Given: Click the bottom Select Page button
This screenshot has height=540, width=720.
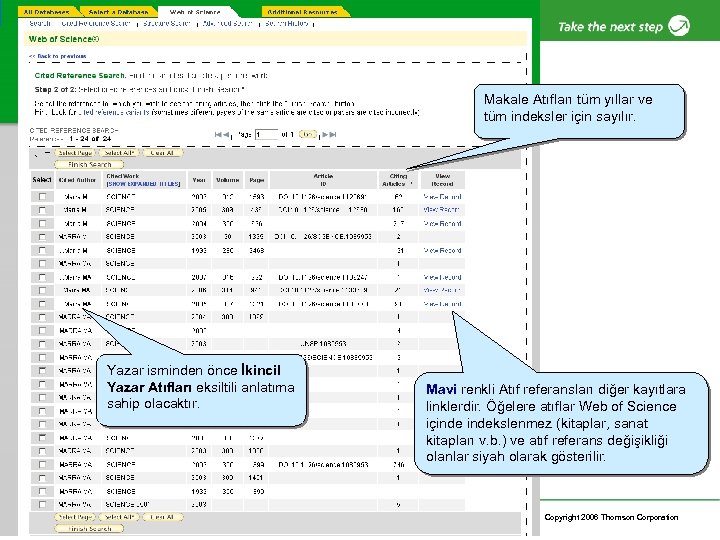Looking at the screenshot, I should click(x=75, y=517).
